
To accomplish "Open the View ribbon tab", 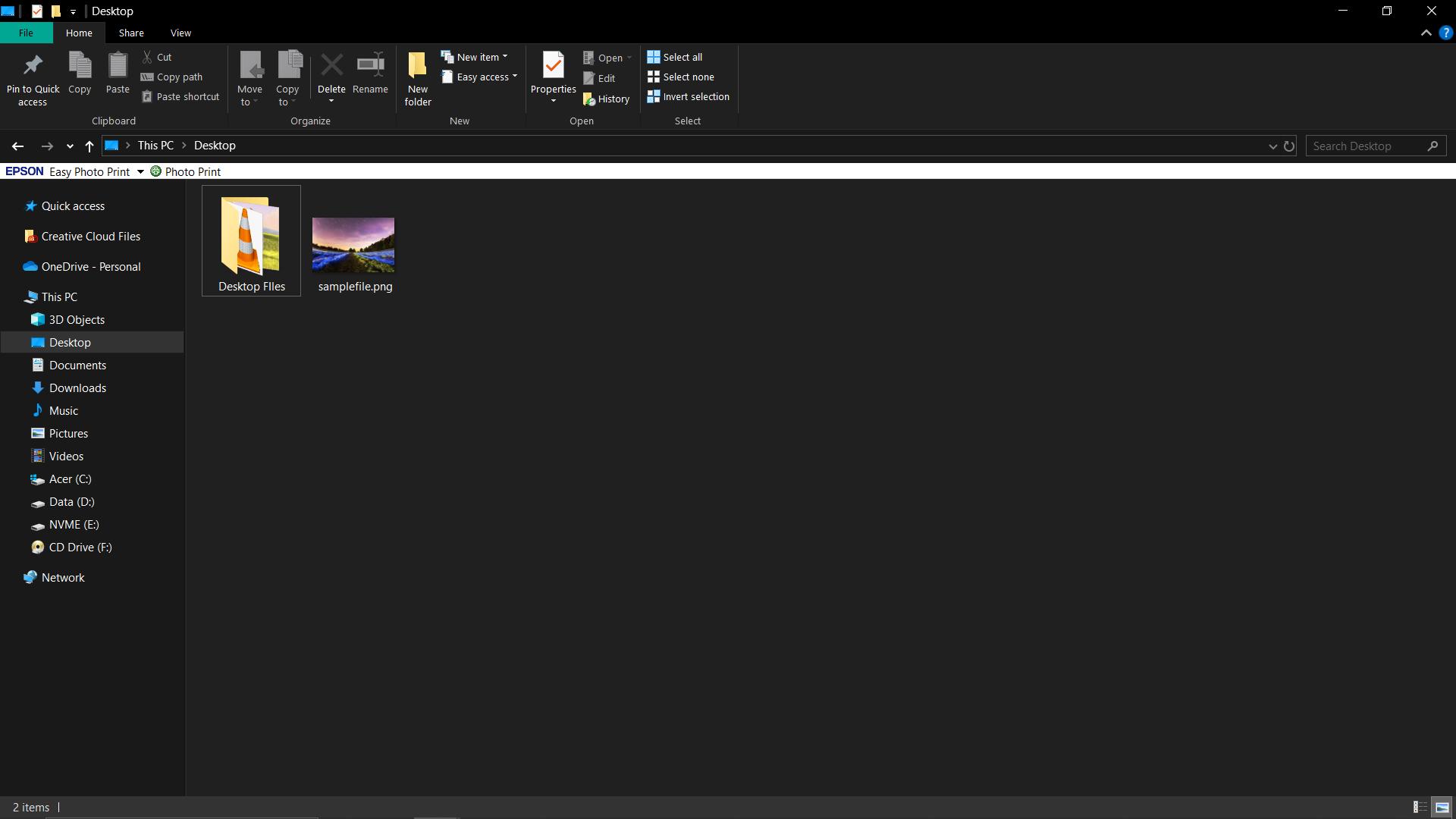I will [180, 33].
